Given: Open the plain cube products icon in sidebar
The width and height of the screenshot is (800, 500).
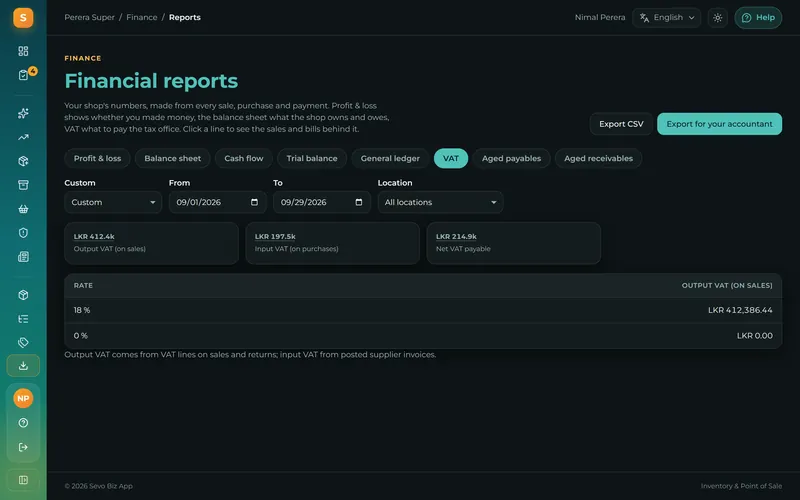Looking at the screenshot, I should [23, 295].
